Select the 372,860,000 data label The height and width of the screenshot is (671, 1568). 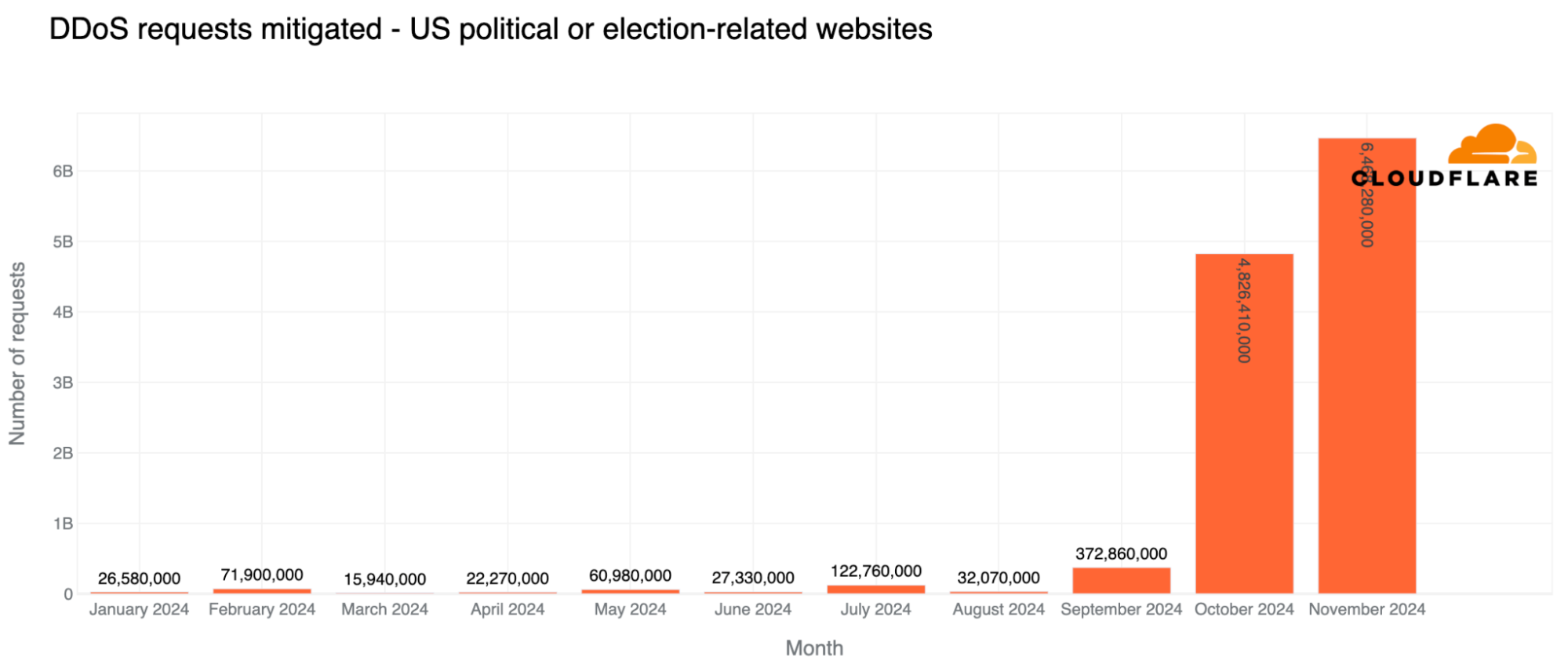(1121, 554)
